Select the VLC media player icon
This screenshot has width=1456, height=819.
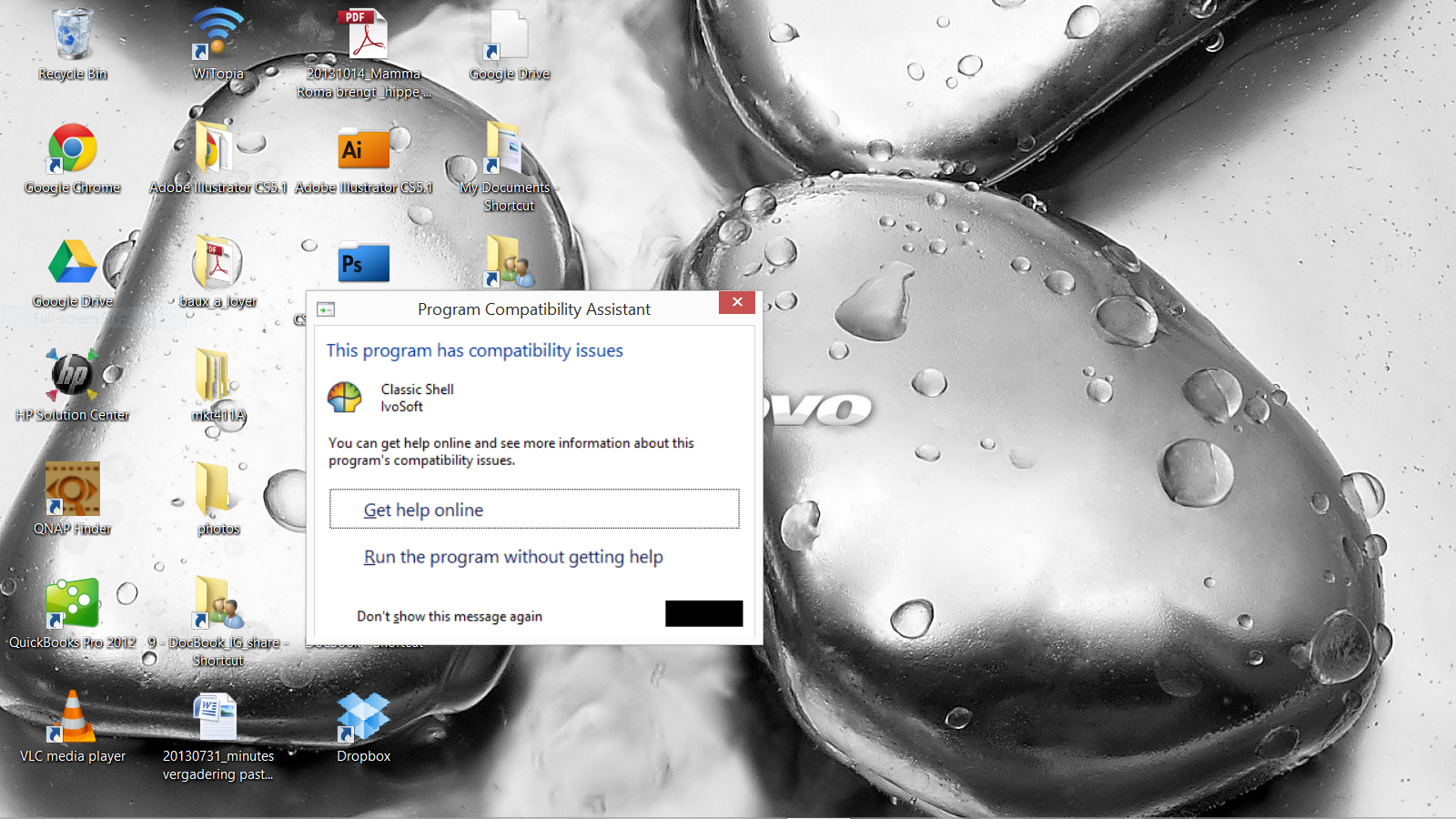tap(73, 718)
